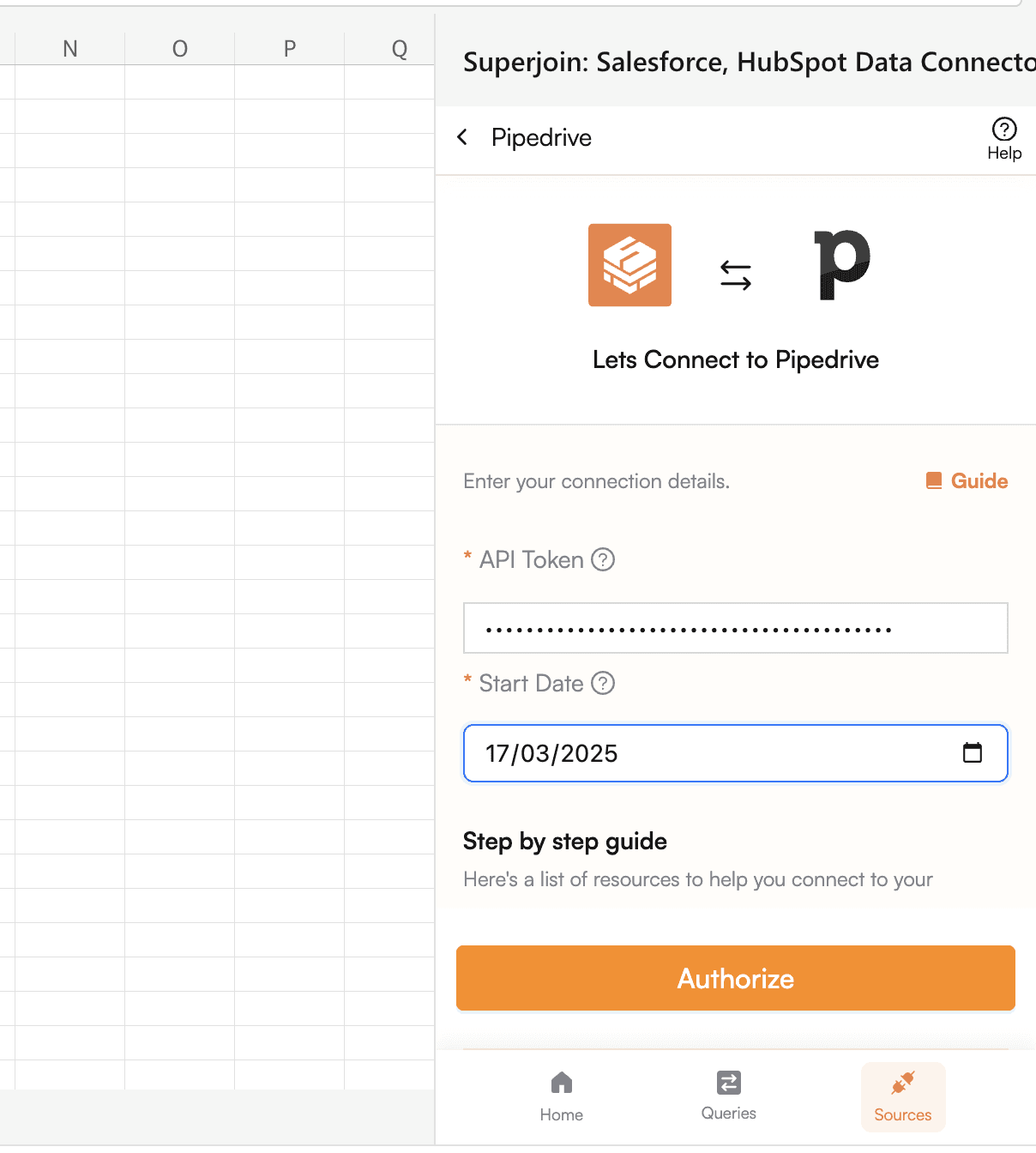Switch to the Queries tab
This screenshot has height=1153, width=1036.
729,1096
